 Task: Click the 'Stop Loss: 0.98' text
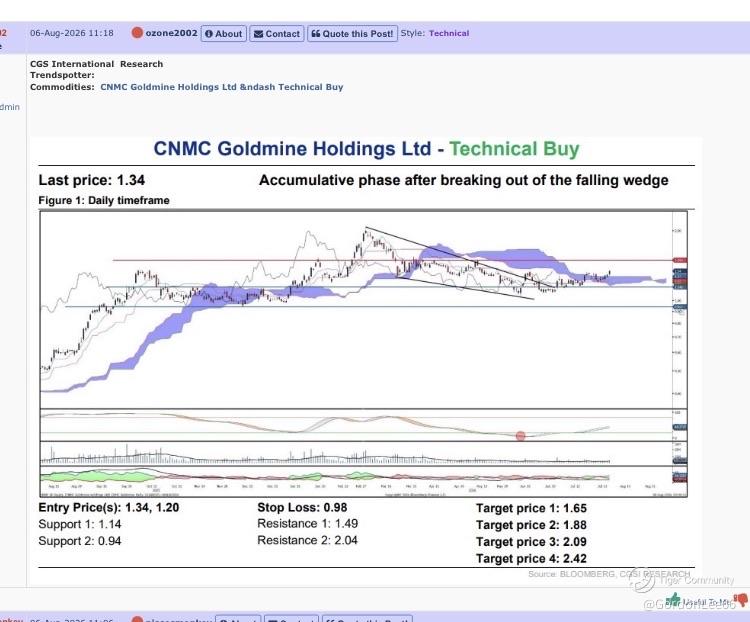(302, 508)
